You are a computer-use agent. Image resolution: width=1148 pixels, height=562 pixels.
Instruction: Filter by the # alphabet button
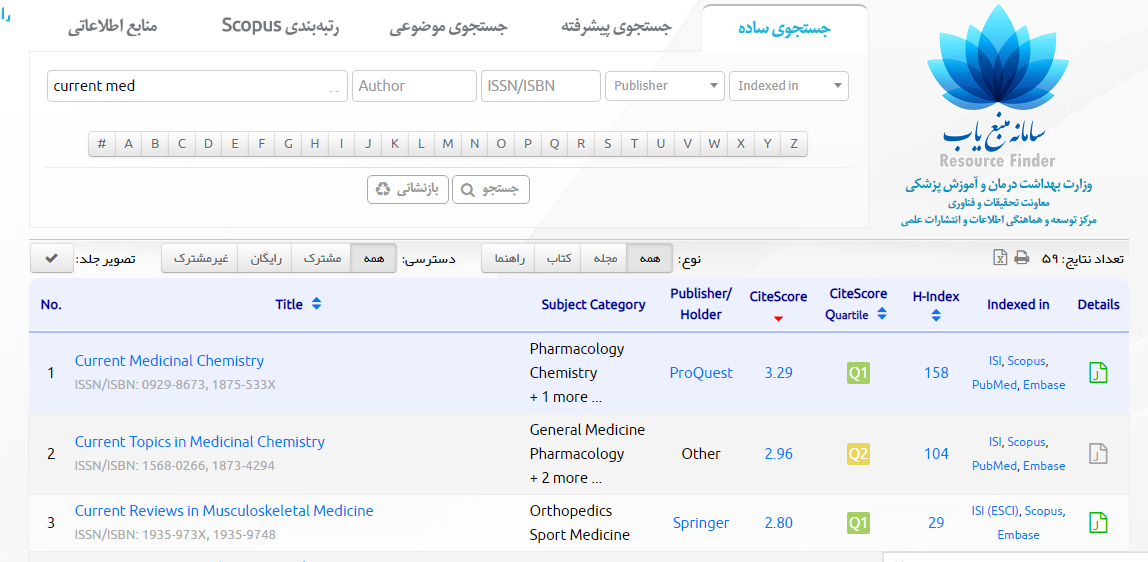[102, 144]
